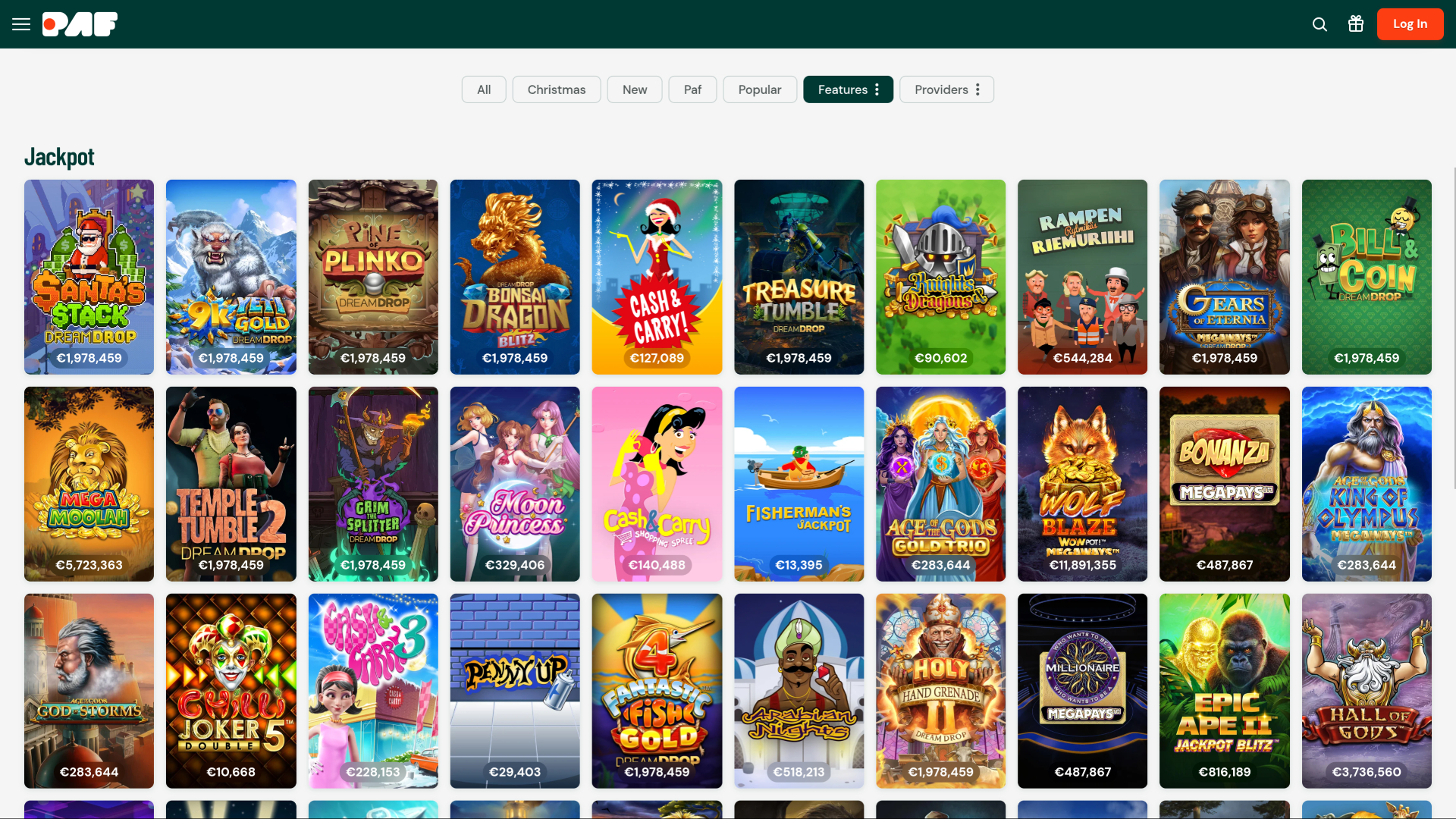This screenshot has height=819, width=1456.
Task: Open the Christmas games filter
Action: 556,89
